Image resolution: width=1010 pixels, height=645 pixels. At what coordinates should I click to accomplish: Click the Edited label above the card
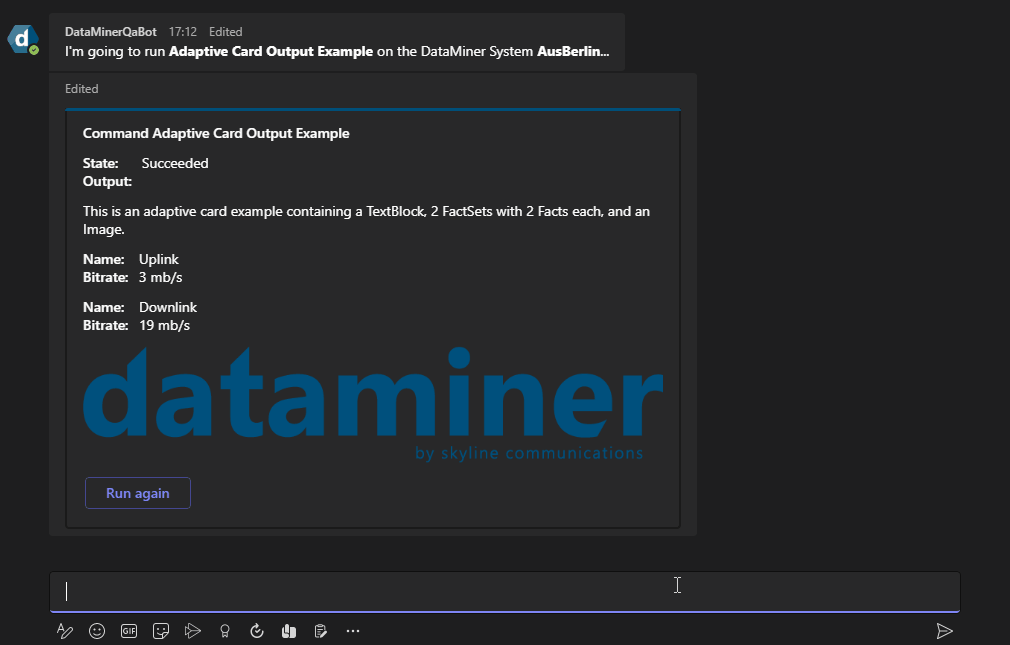81,88
